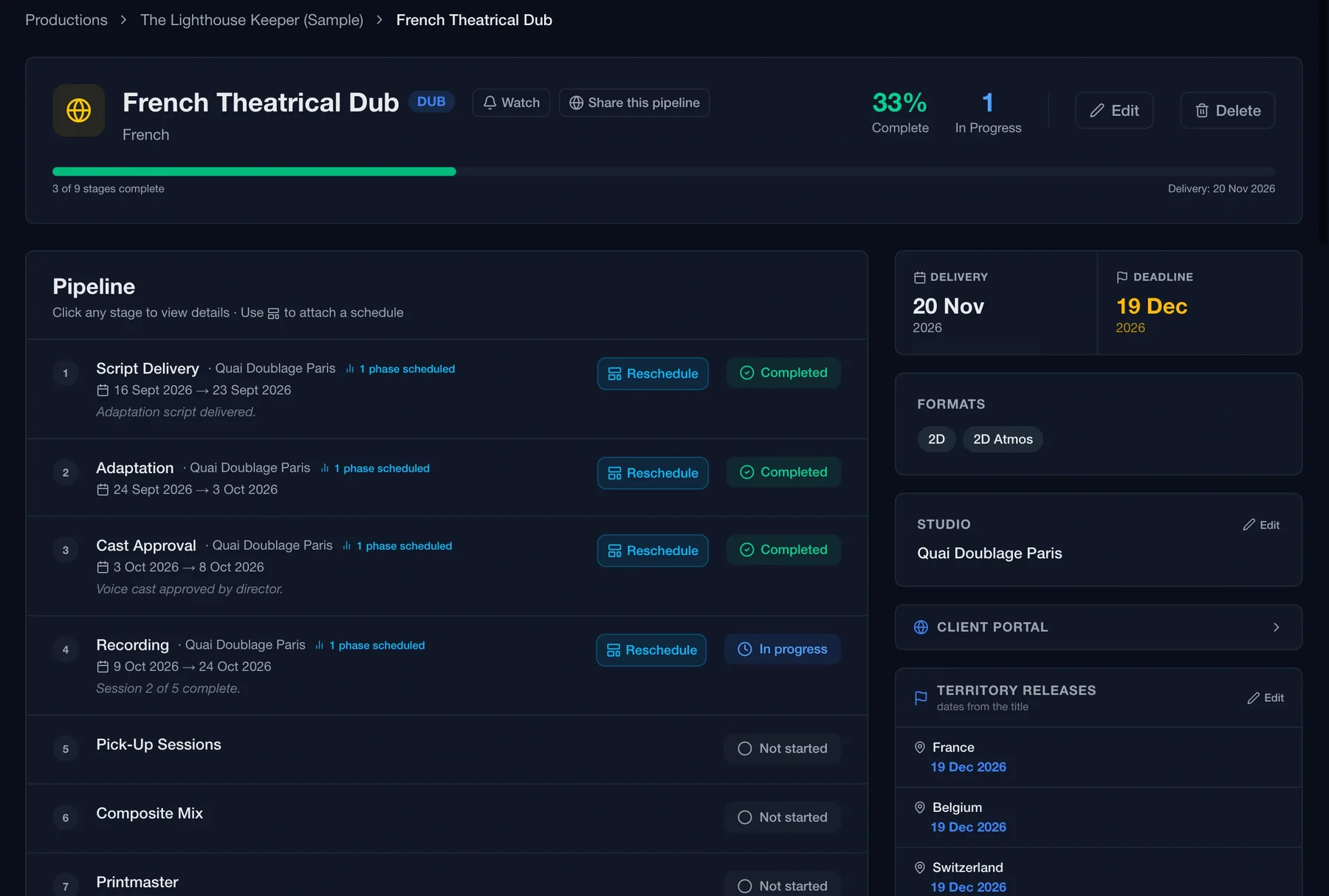
Task: Edit Territory Releases
Action: click(x=1266, y=697)
